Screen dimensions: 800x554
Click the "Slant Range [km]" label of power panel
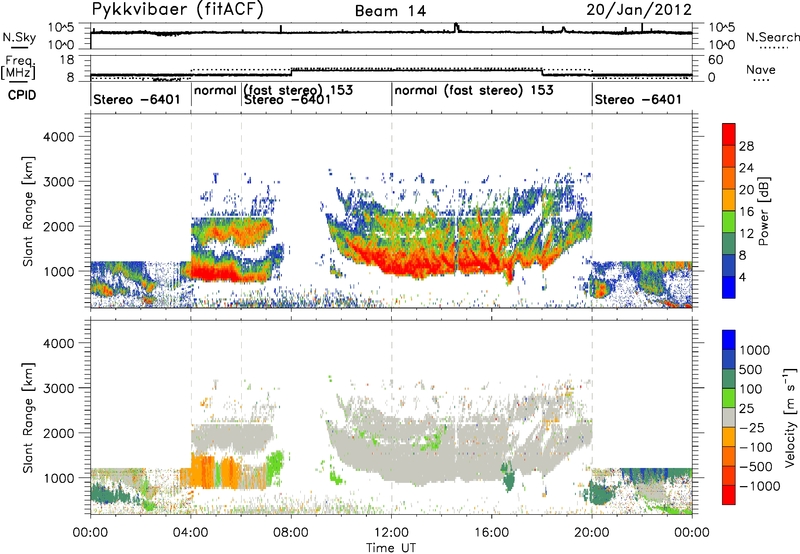pos(28,211)
